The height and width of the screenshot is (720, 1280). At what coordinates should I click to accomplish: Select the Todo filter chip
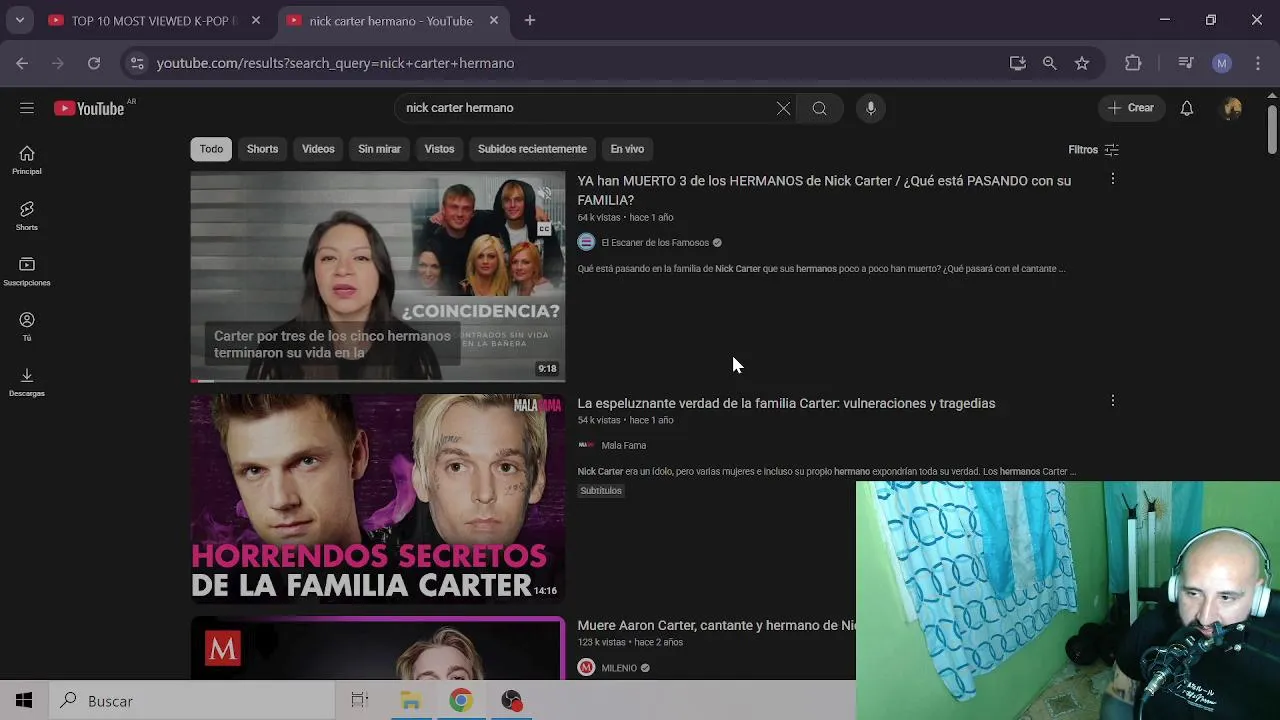click(211, 149)
